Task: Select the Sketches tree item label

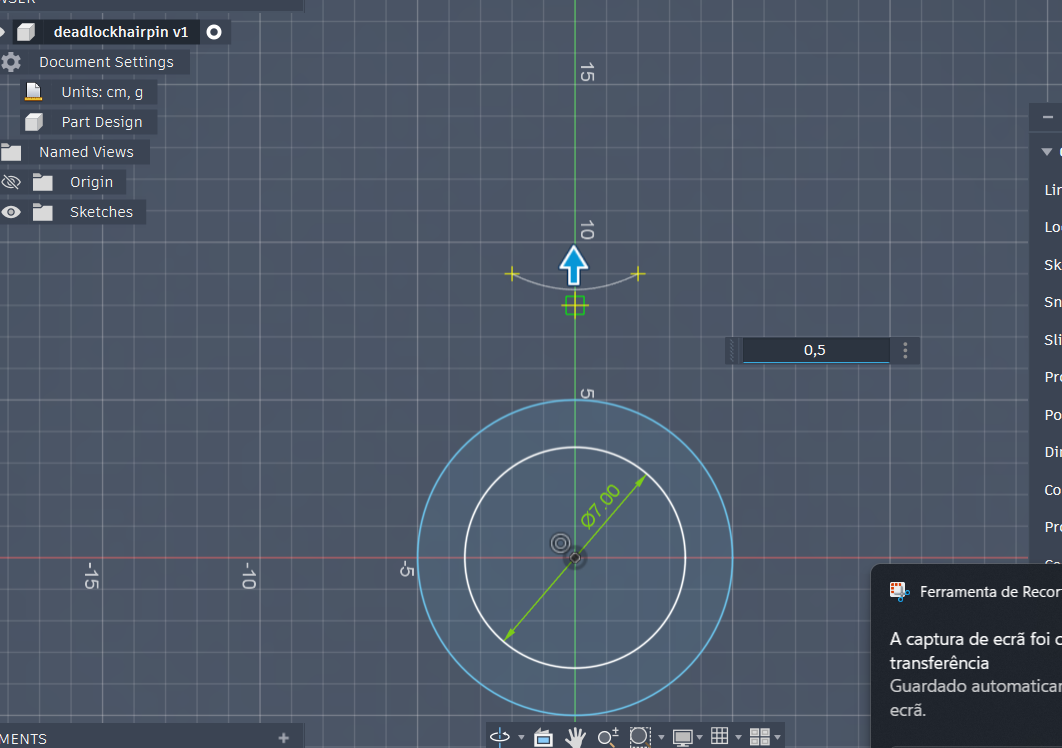Action: point(102,212)
